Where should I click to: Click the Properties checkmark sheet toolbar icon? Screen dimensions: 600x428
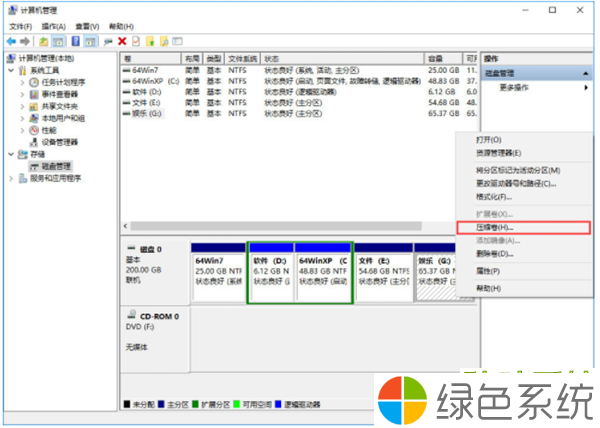[x=136, y=41]
